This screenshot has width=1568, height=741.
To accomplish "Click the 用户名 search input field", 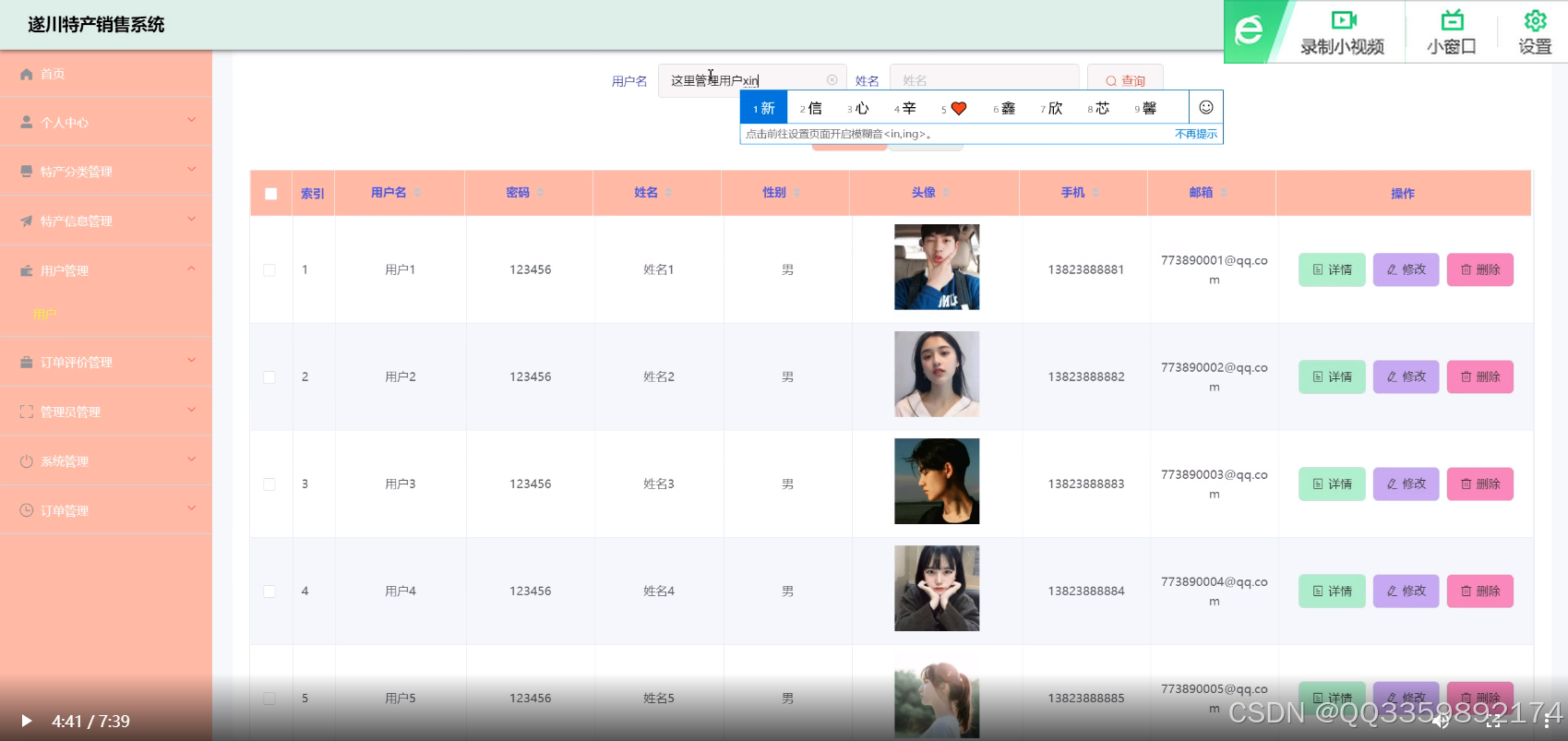I will 752,80.
